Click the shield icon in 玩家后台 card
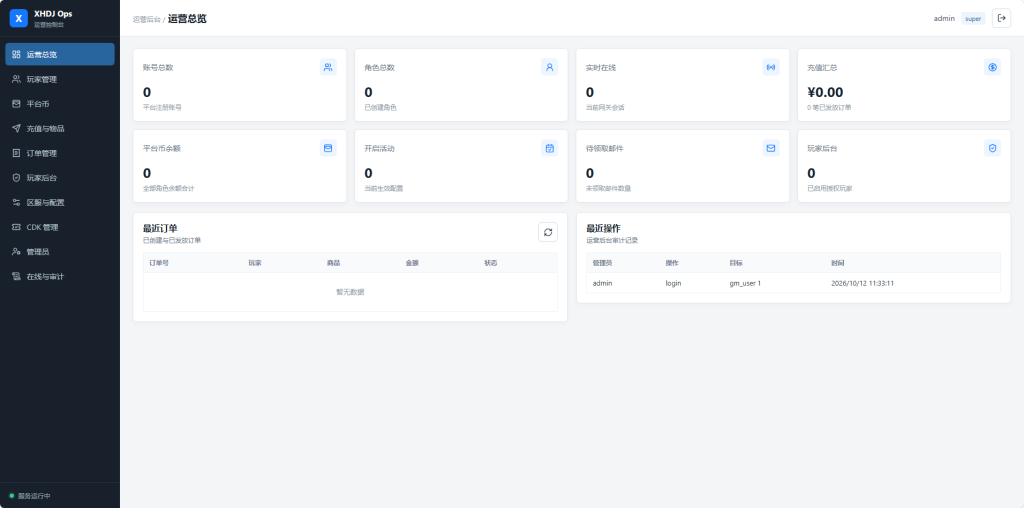This screenshot has height=508, width=1024. 993,148
